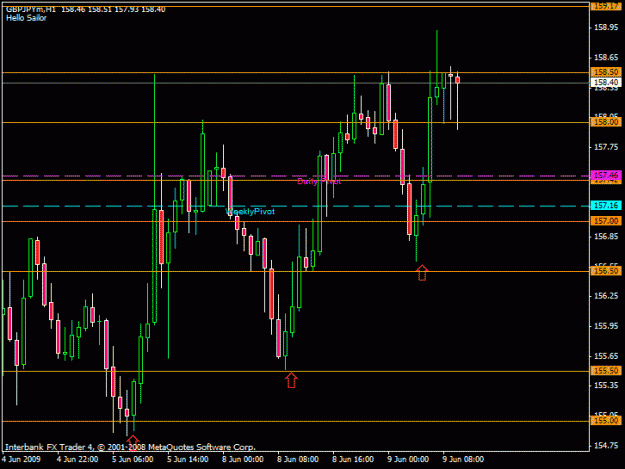625x469 pixels.
Task: Click the GBPJPYm,H1 chart title text
Action: [31, 9]
